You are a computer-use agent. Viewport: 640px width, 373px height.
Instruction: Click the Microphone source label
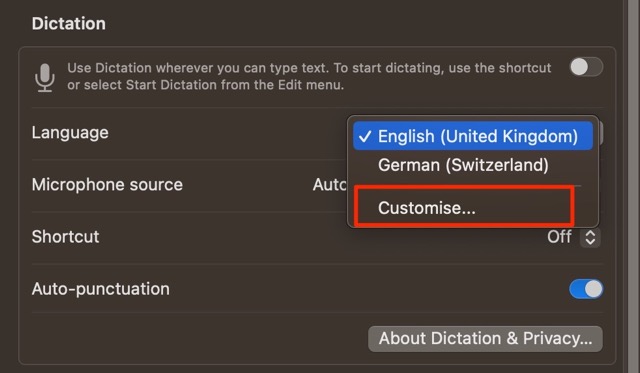point(107,185)
